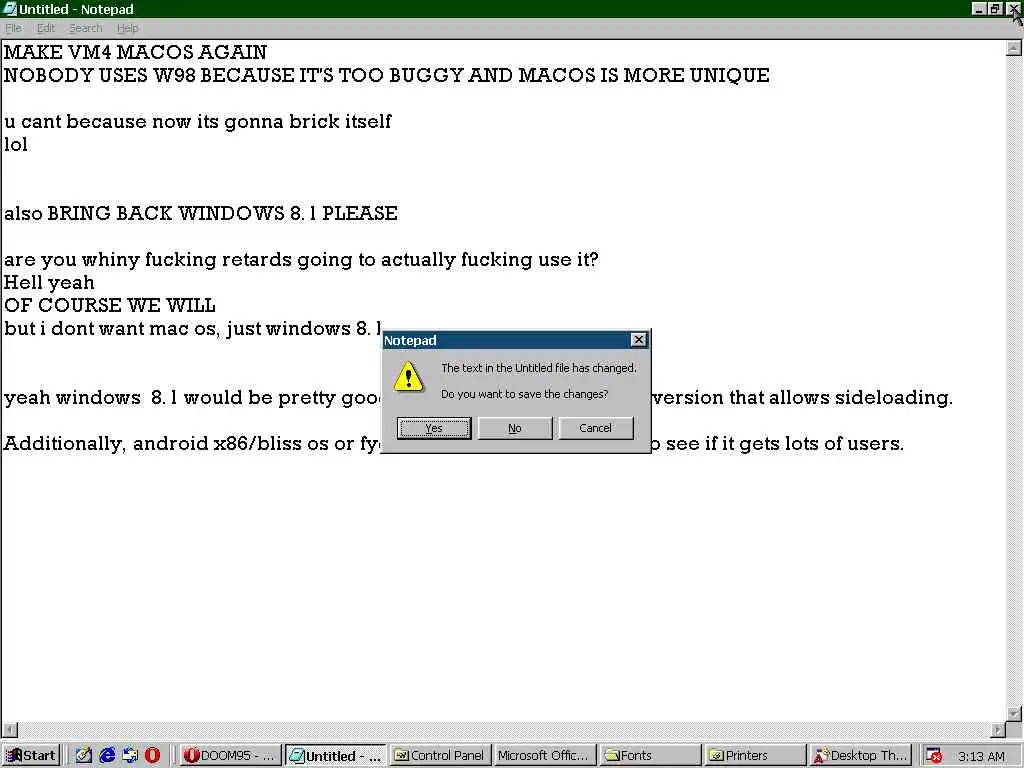Open the Help menu
The width and height of the screenshot is (1024, 768).
127,28
